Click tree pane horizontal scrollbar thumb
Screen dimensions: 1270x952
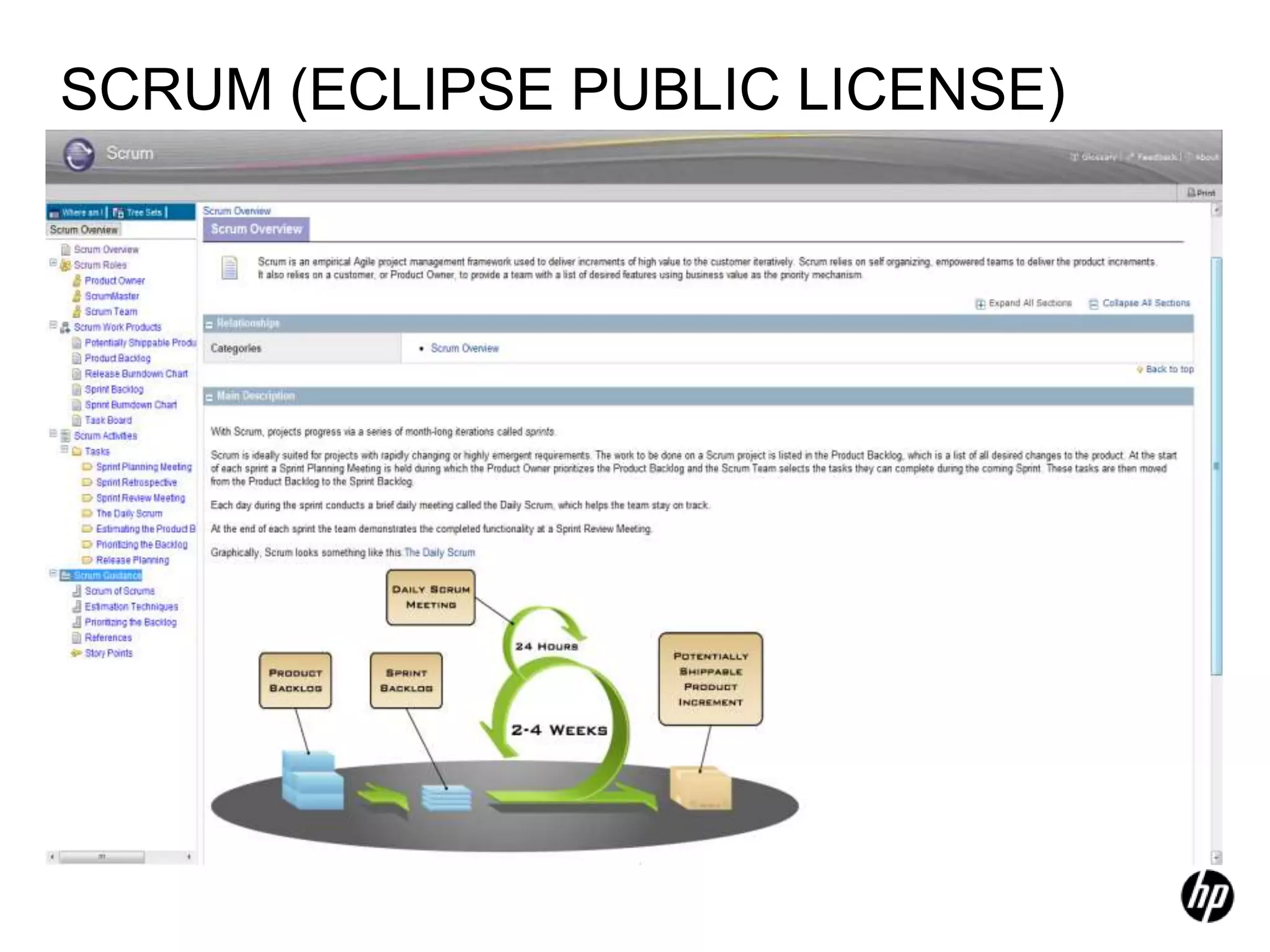click(102, 857)
